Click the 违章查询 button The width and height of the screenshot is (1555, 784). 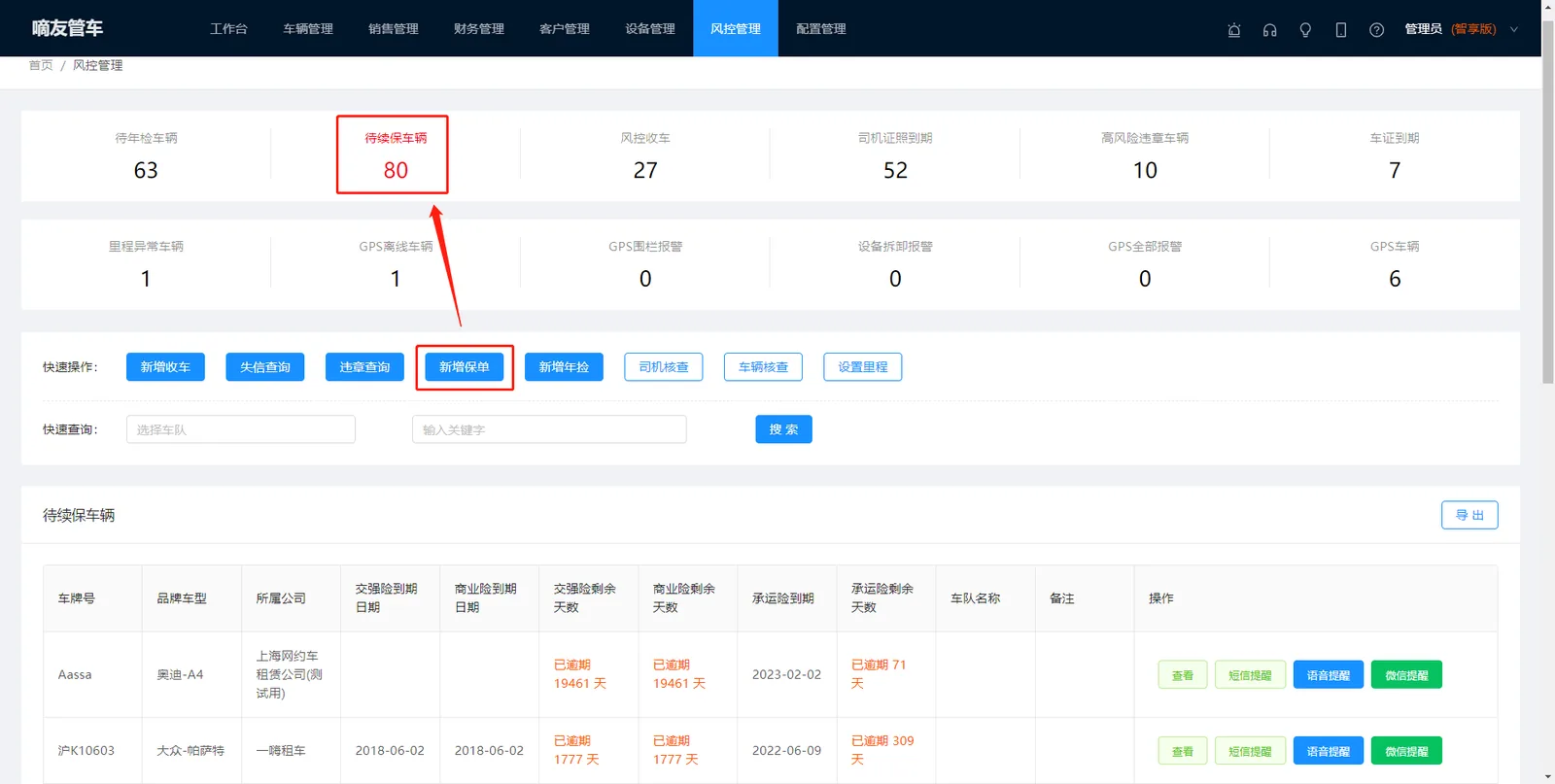(x=364, y=367)
